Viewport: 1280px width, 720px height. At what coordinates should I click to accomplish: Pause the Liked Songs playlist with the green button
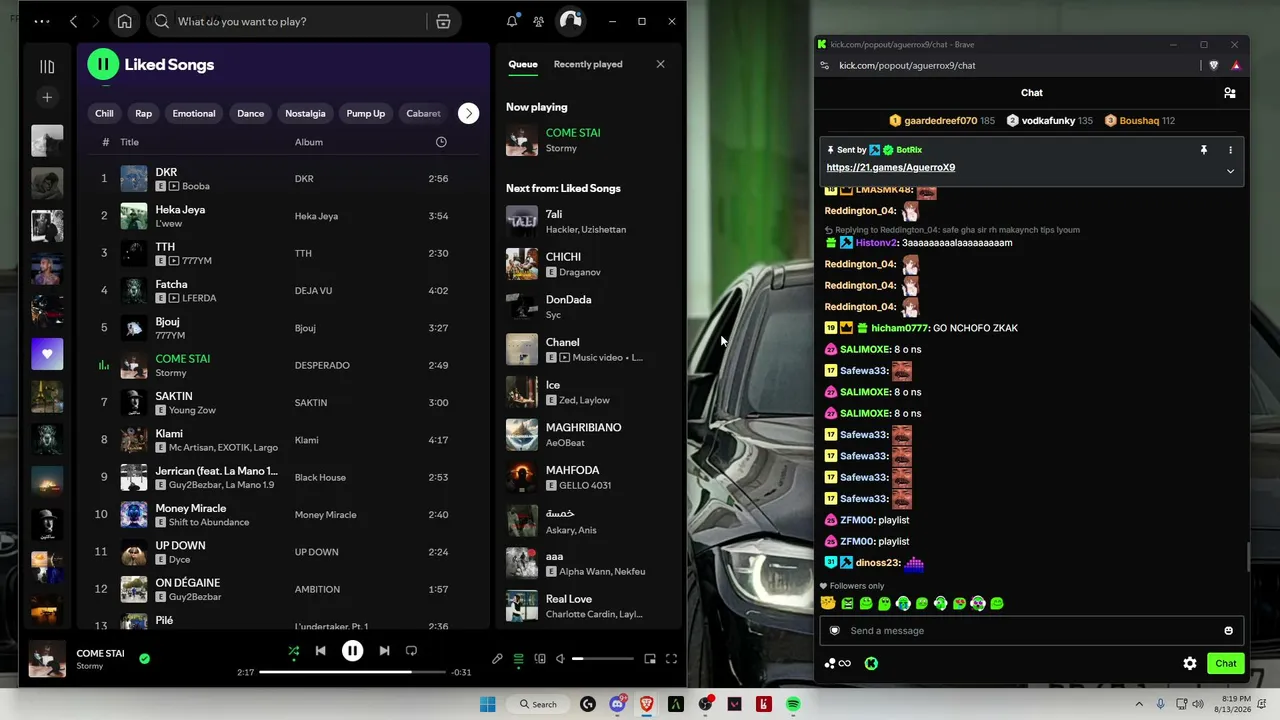click(103, 64)
